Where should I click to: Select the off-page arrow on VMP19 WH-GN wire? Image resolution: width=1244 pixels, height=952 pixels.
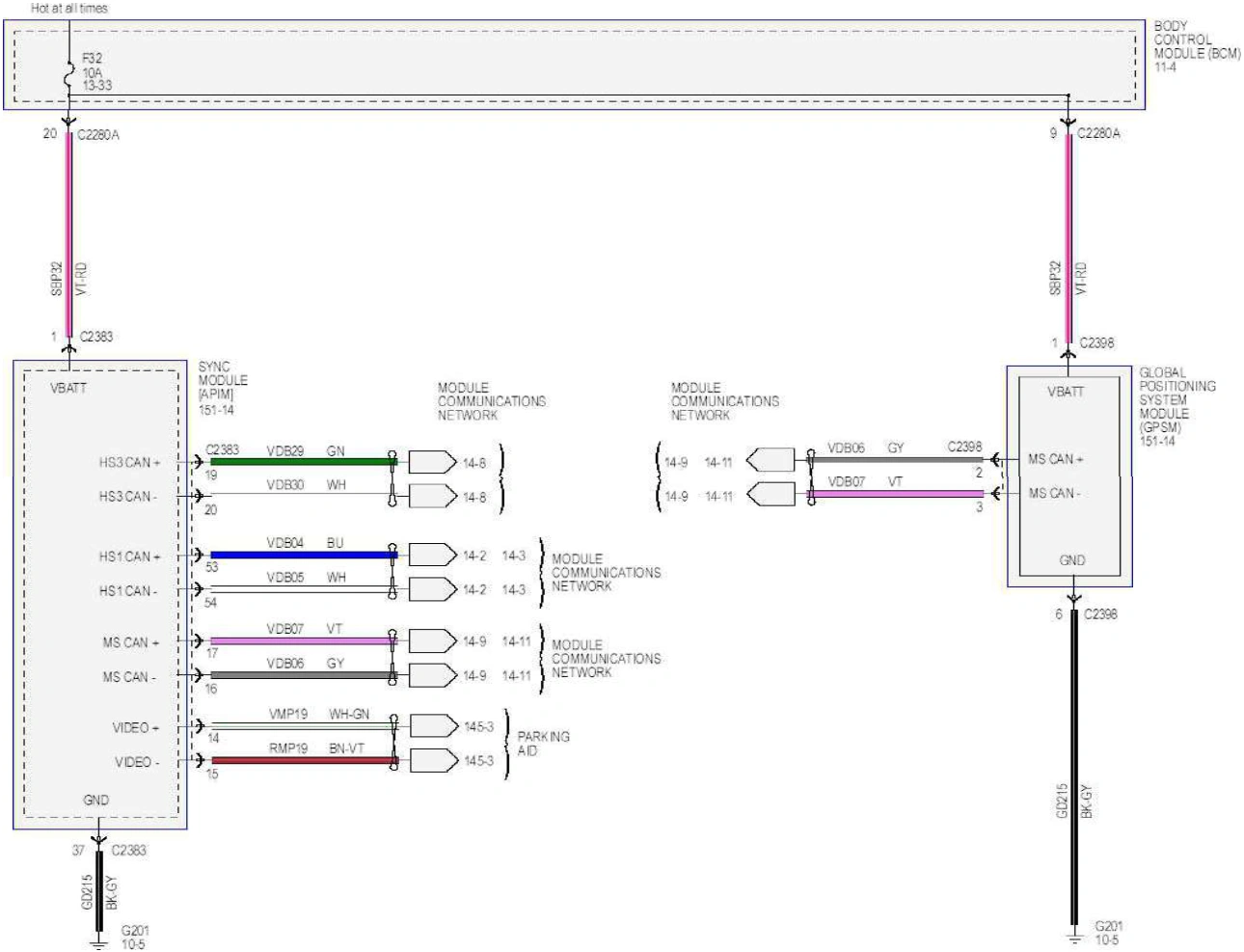pos(433,726)
